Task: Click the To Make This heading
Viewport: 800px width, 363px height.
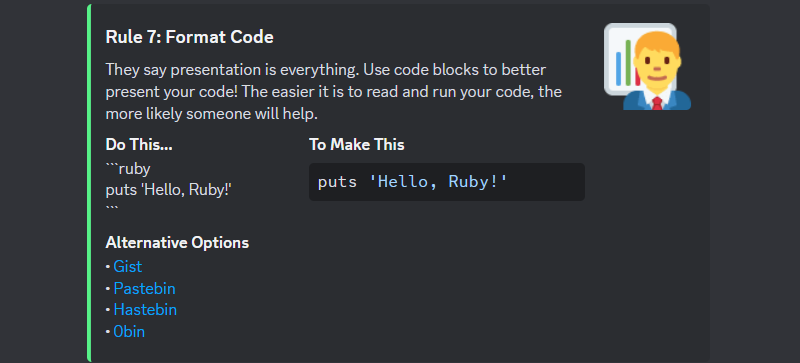Action: [357, 144]
